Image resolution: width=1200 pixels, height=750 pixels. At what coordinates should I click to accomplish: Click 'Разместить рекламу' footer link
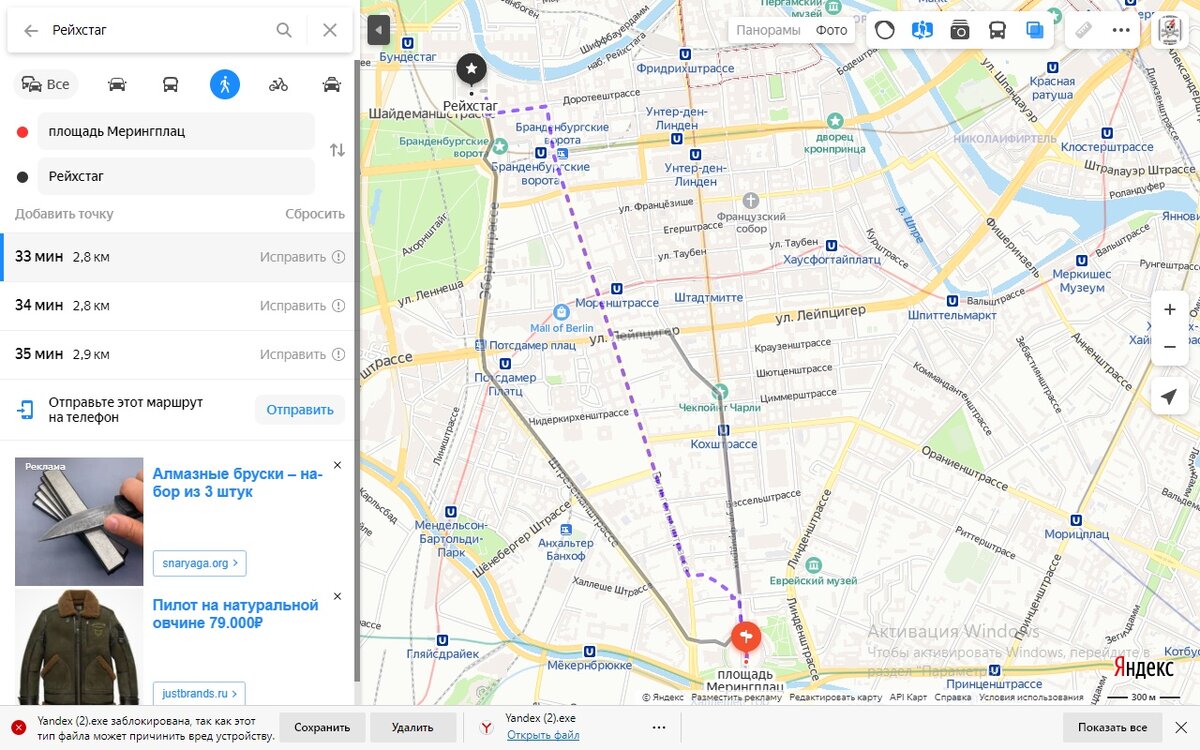[736, 697]
